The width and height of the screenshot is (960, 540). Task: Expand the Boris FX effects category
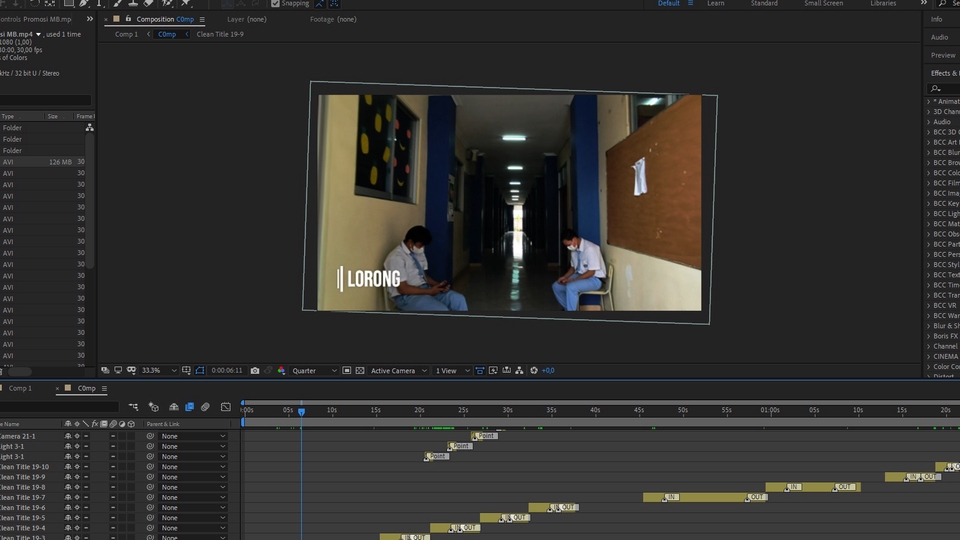click(929, 336)
